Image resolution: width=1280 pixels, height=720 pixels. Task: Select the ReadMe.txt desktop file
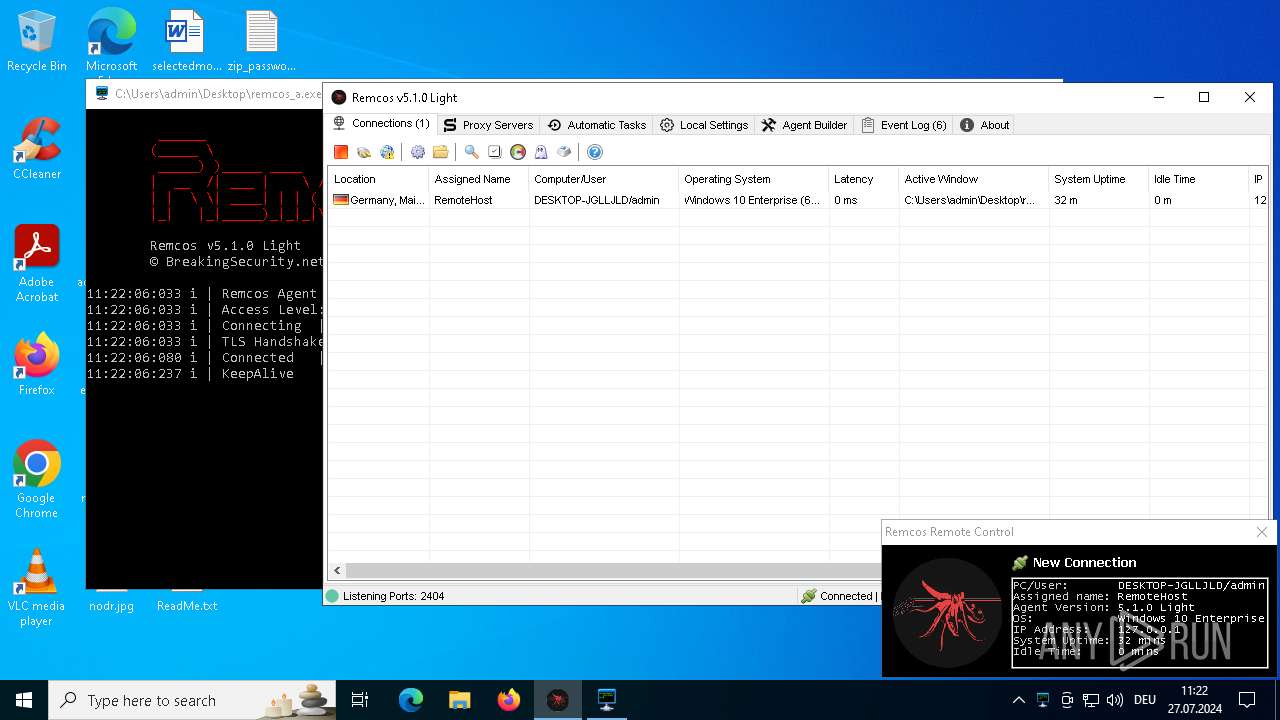(187, 606)
